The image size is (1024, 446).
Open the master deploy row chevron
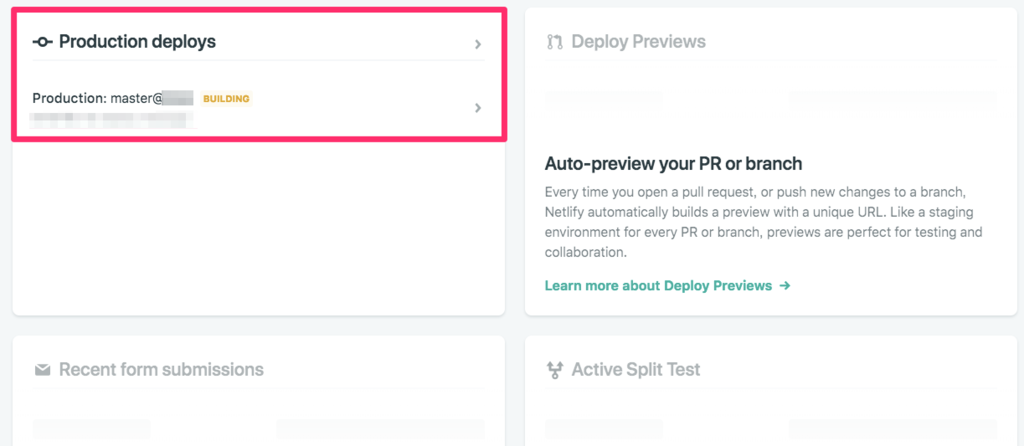coord(478,108)
